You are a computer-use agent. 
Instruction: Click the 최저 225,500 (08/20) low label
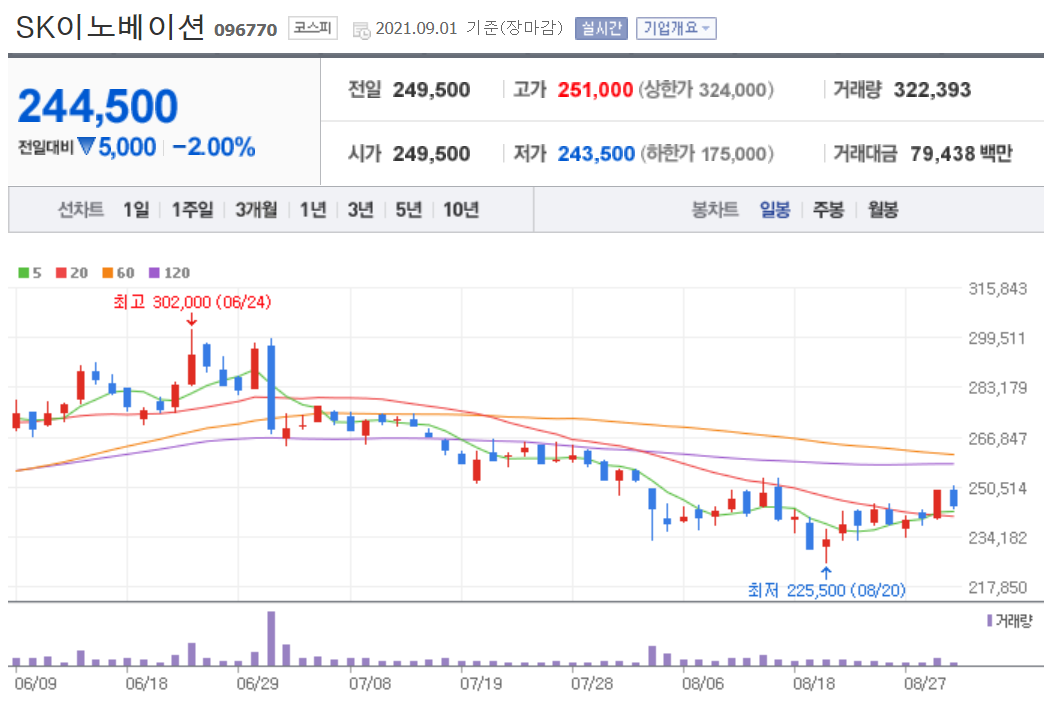pos(826,590)
